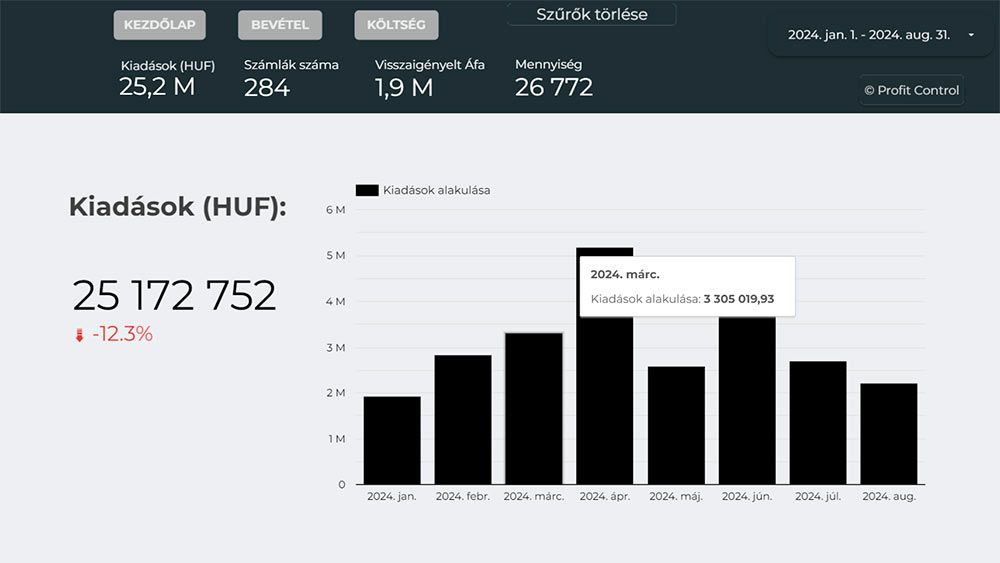1000x563 pixels.
Task: Click the Mennyiség 26 772 metric
Action: pos(554,78)
